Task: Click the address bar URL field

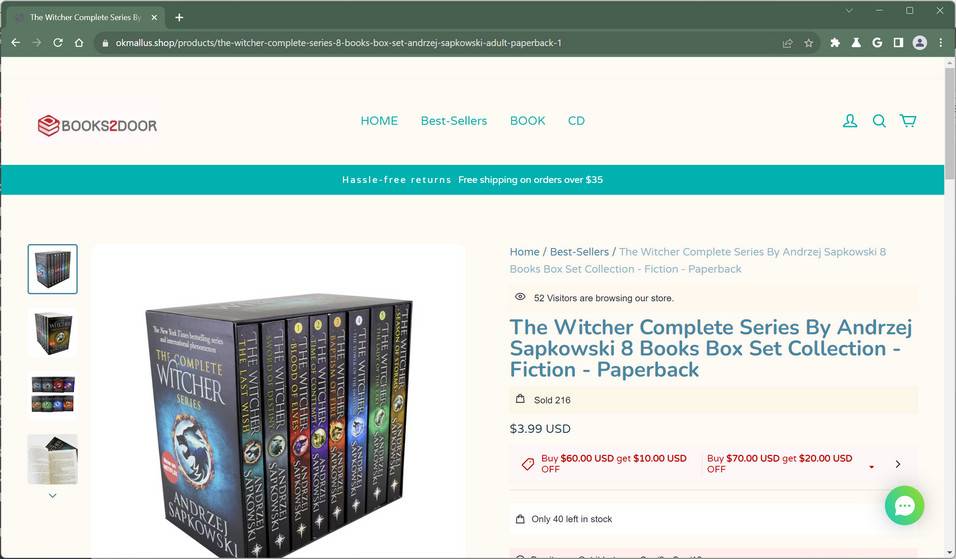Action: tap(439, 43)
